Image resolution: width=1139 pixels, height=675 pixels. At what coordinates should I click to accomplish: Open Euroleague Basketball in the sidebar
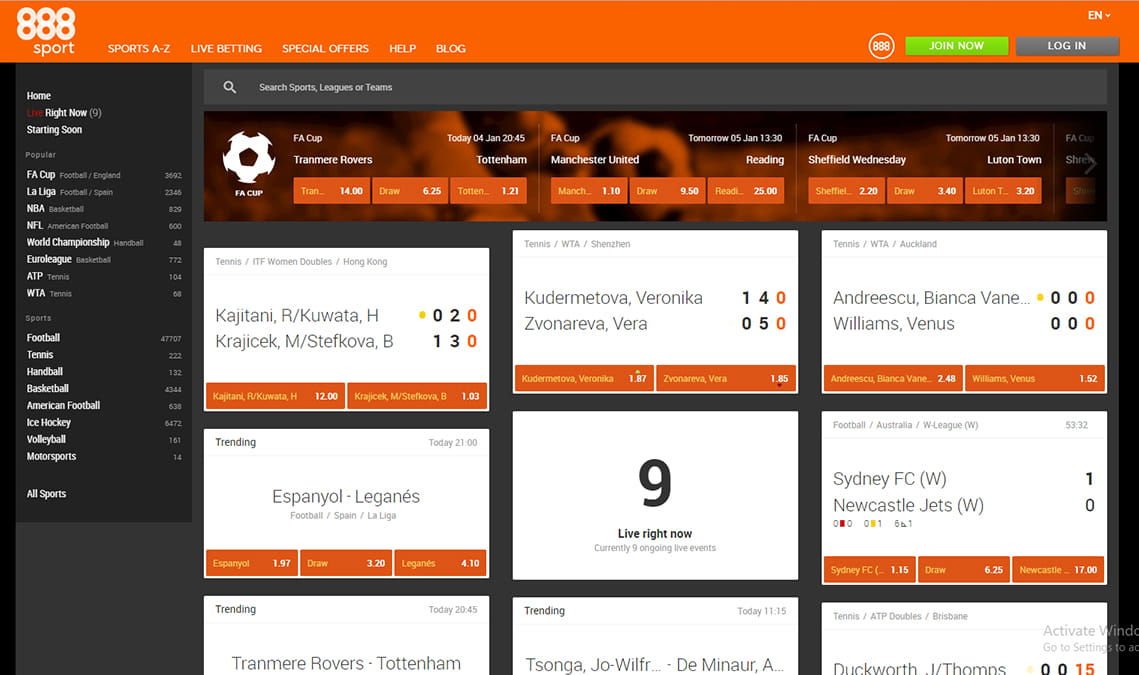pyautogui.click(x=104, y=259)
